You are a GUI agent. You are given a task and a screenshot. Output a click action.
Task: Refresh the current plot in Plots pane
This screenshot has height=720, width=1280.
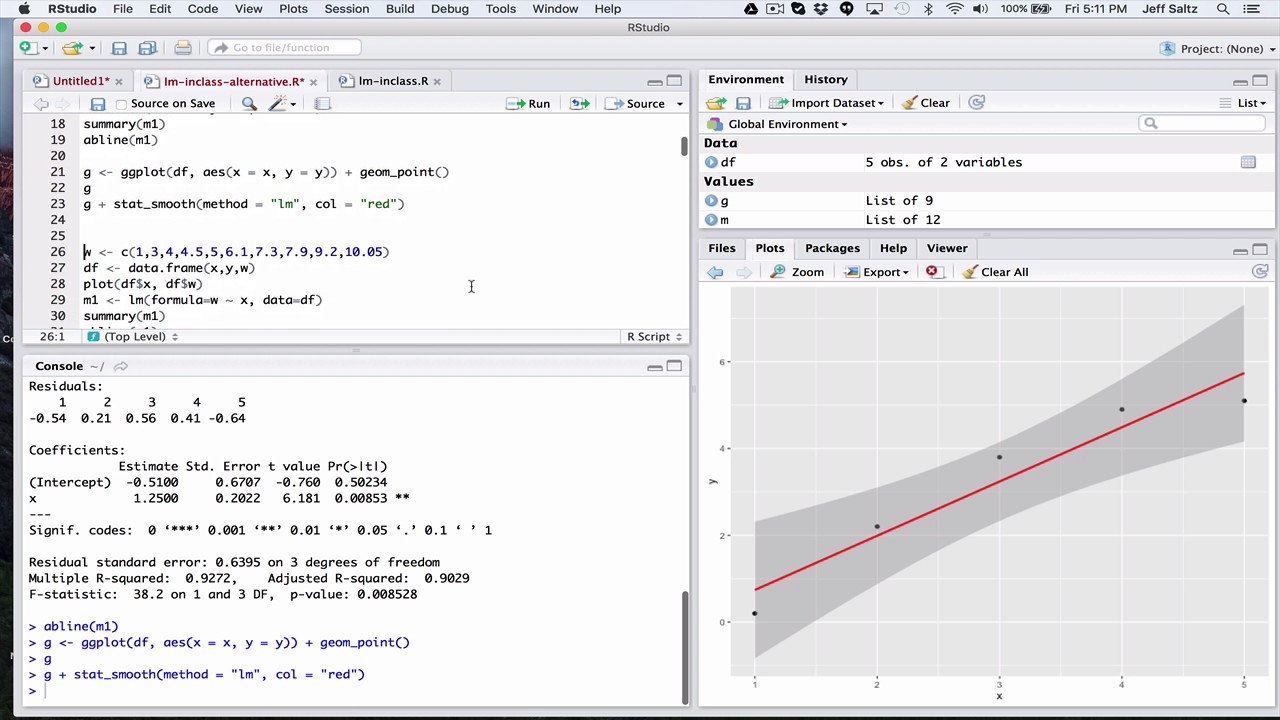tap(1260, 272)
